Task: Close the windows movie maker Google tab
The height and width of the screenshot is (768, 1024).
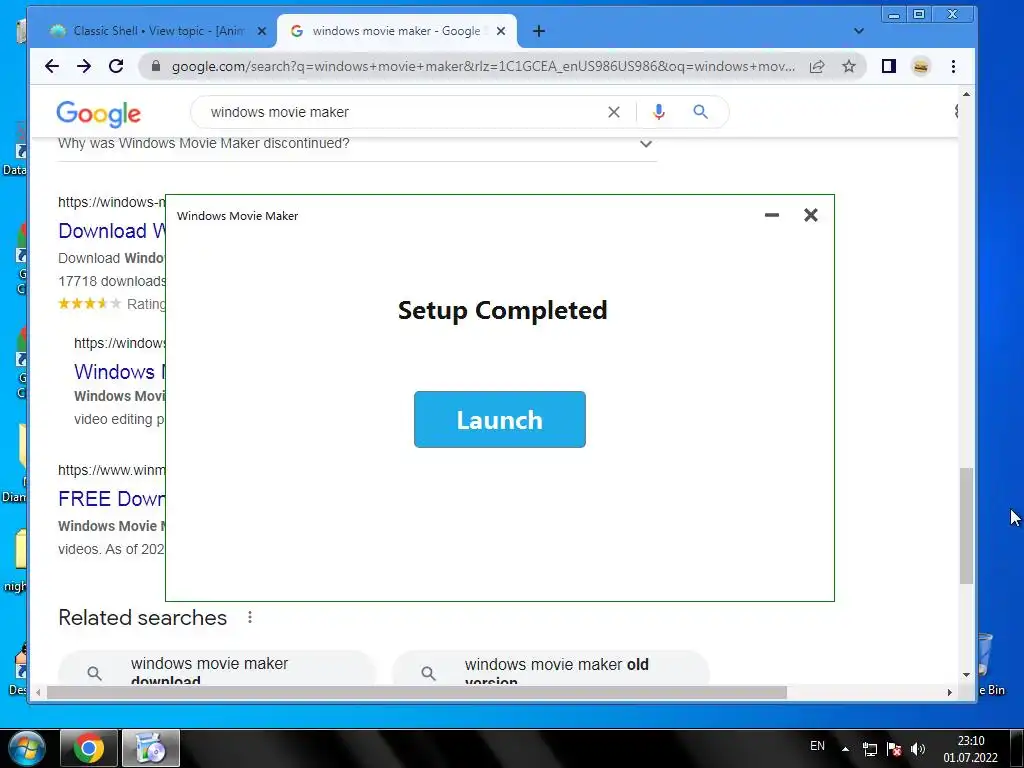Action: coord(501,31)
